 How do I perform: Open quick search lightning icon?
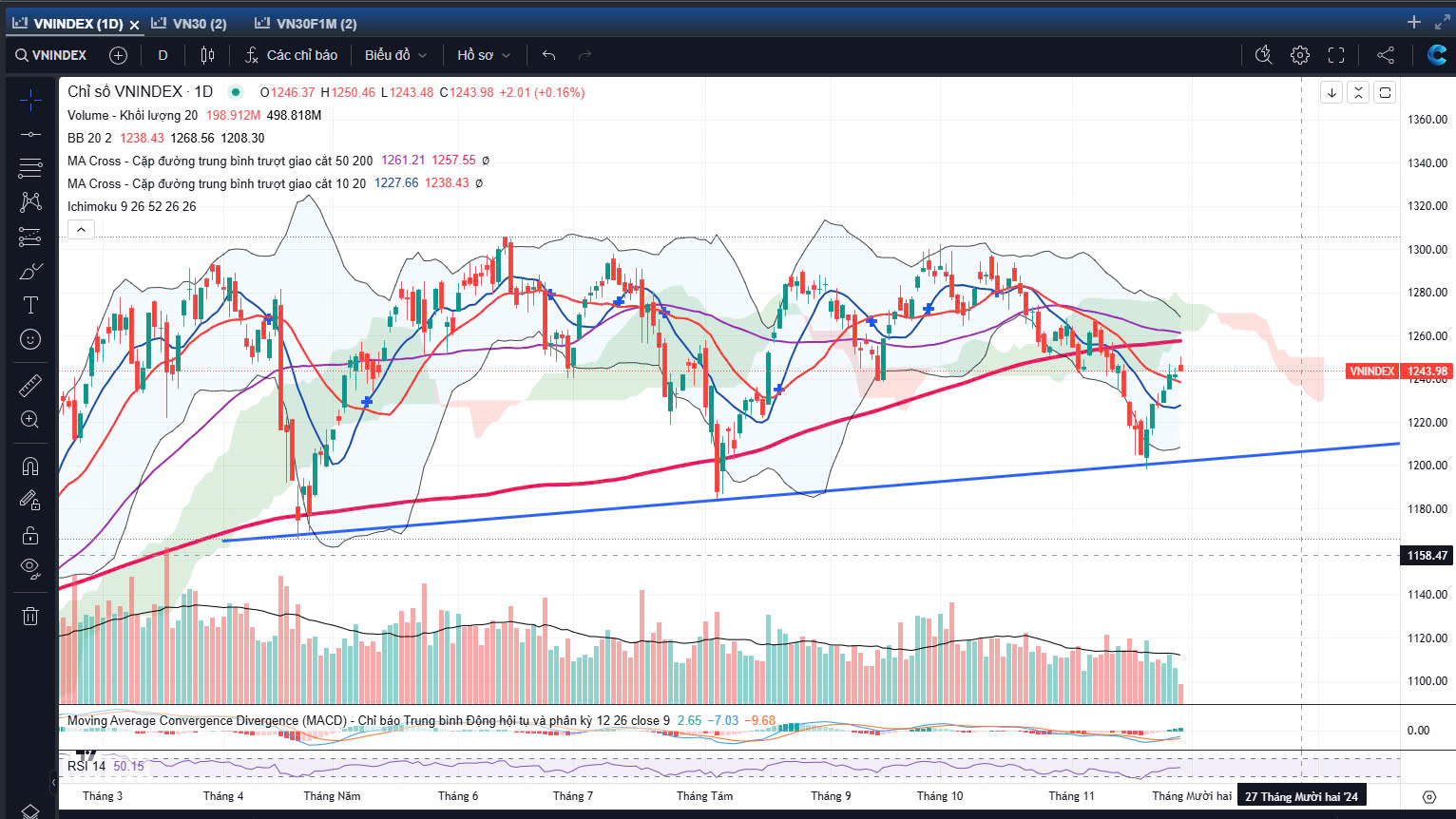point(1263,55)
